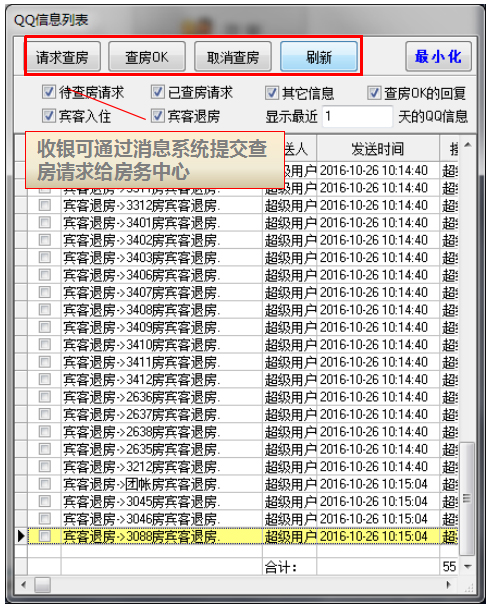Focus the 显示最近 days input field

tap(357, 116)
